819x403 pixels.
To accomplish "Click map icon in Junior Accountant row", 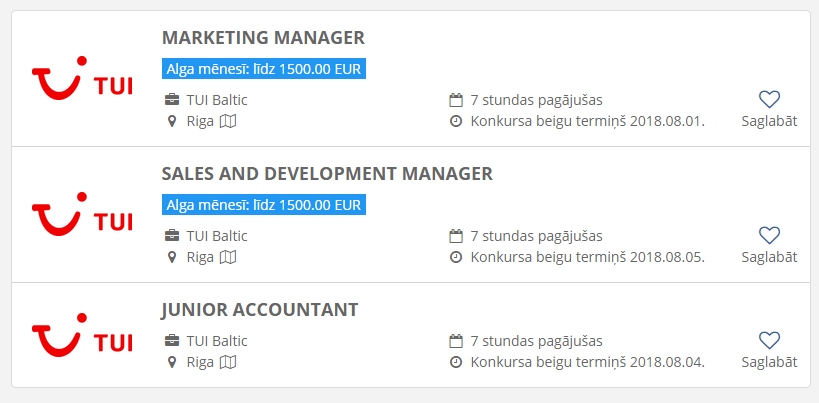I will [x=229, y=362].
